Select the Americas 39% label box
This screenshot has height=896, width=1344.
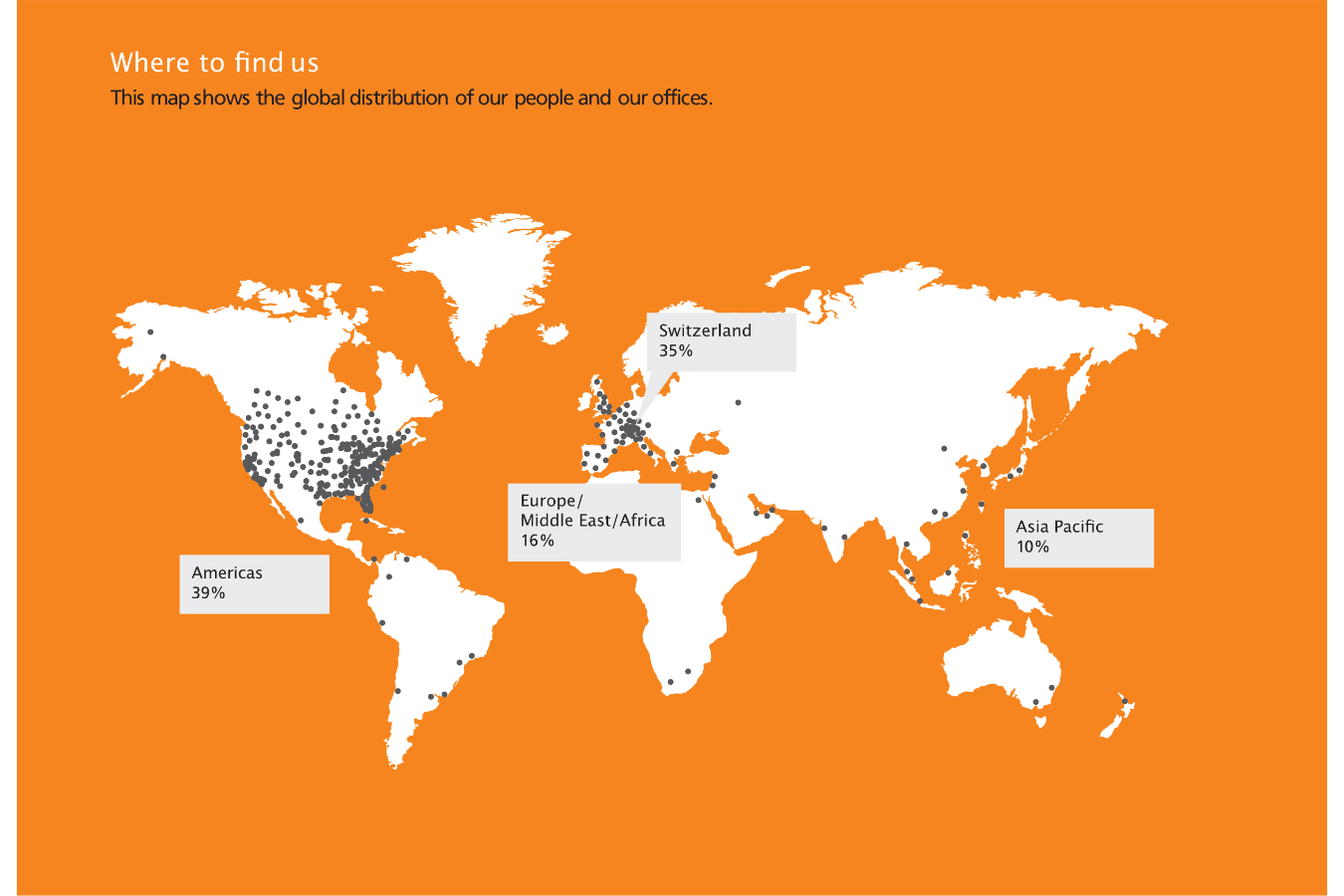click(254, 583)
